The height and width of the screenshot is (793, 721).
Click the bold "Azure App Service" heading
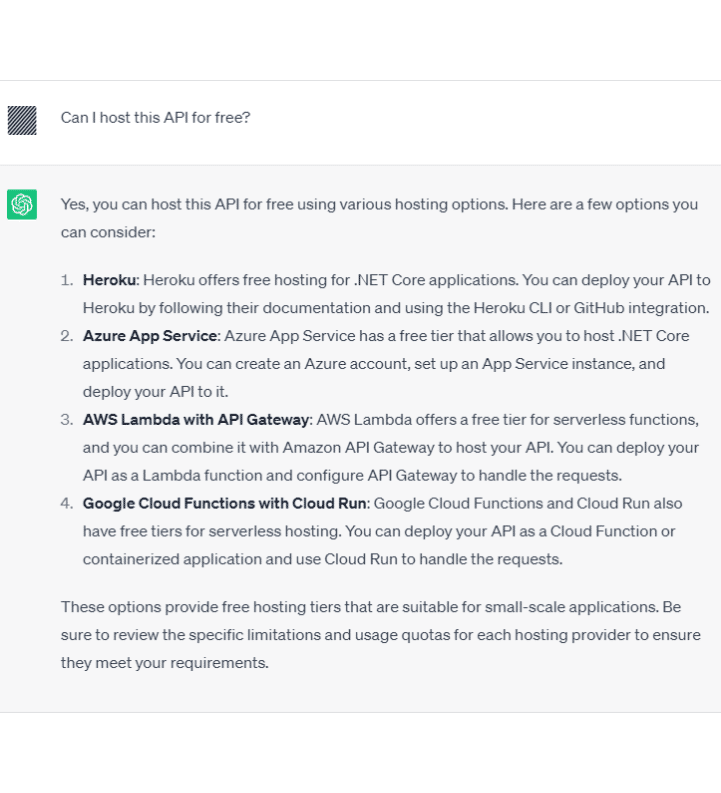click(150, 336)
